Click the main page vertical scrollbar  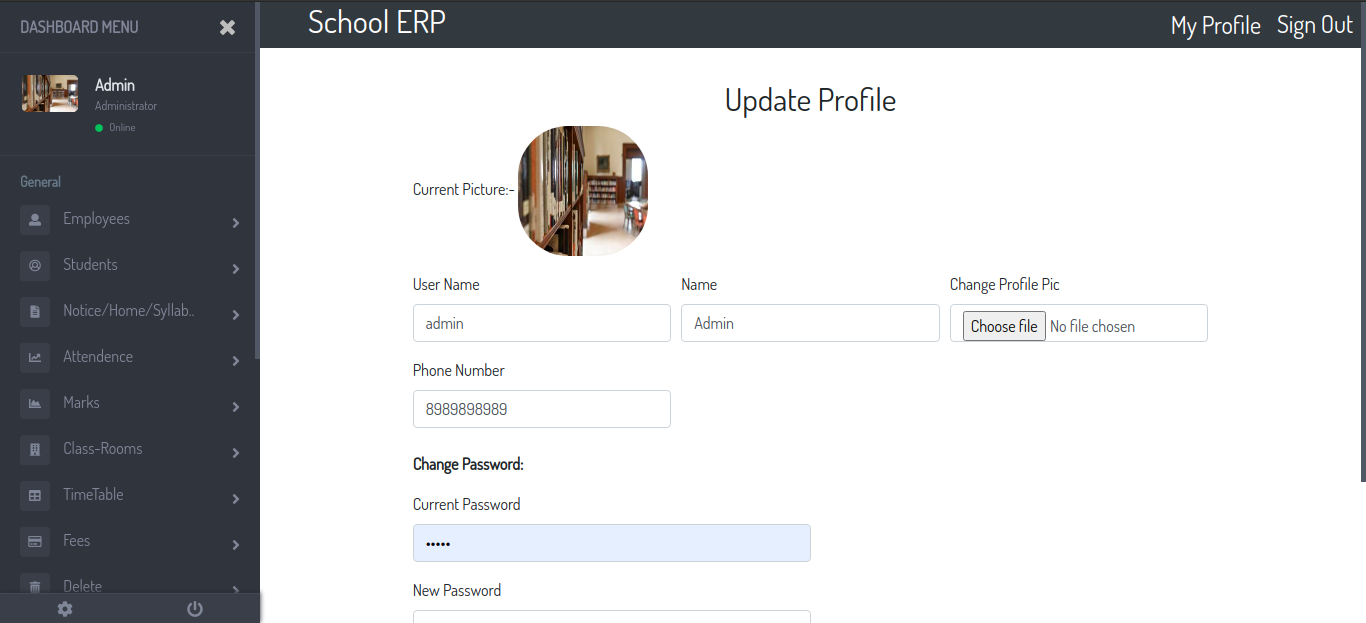coord(1362,240)
